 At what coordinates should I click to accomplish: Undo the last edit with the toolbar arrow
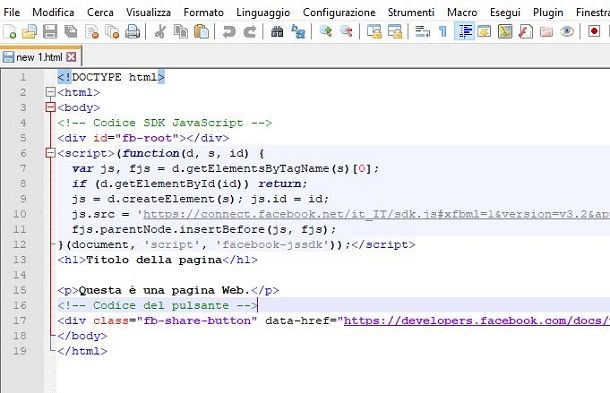229,32
